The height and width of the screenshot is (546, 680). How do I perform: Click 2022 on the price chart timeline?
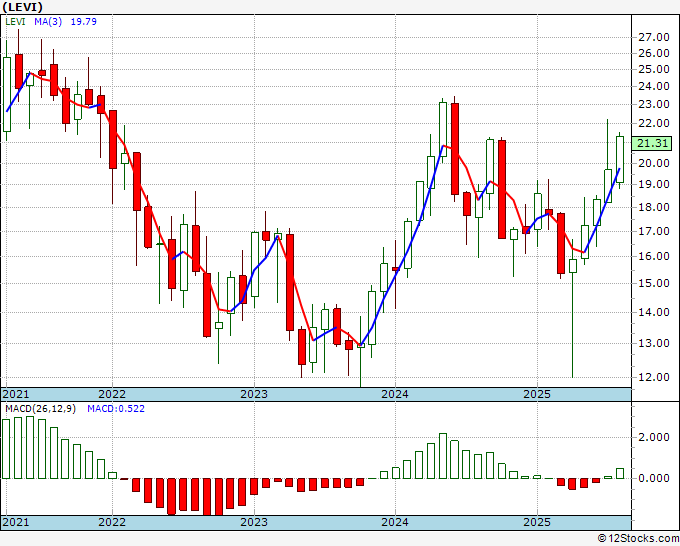112,394
